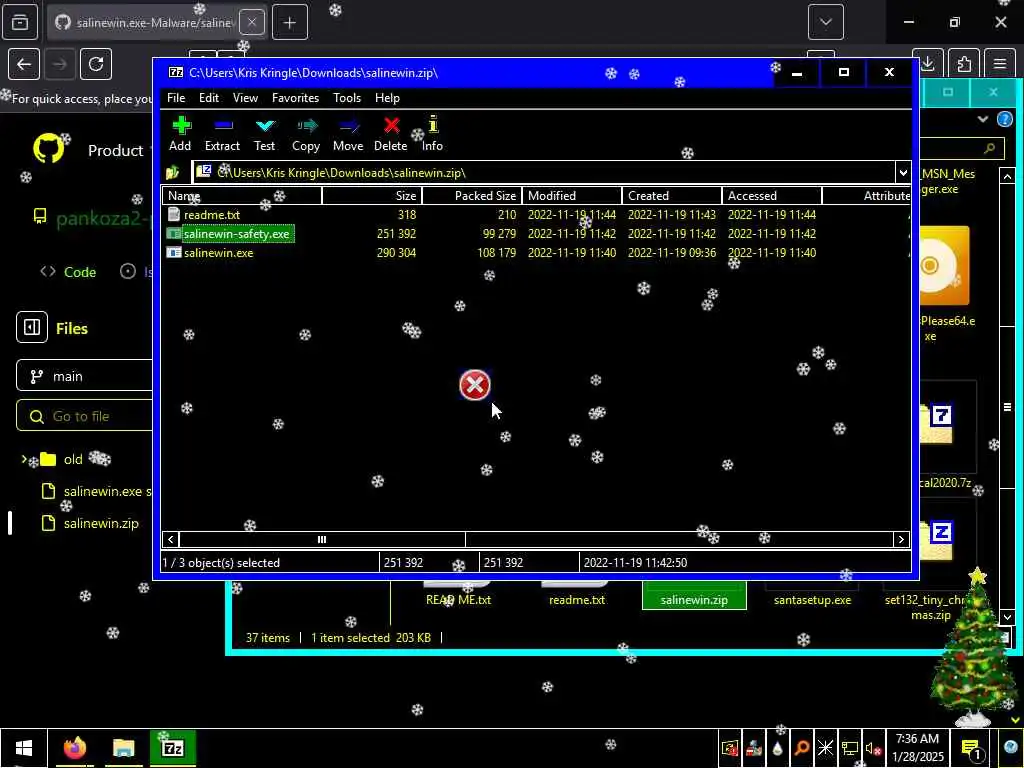The width and height of the screenshot is (1024, 768).
Task: Click the Delete toolbar icon
Action: (391, 134)
